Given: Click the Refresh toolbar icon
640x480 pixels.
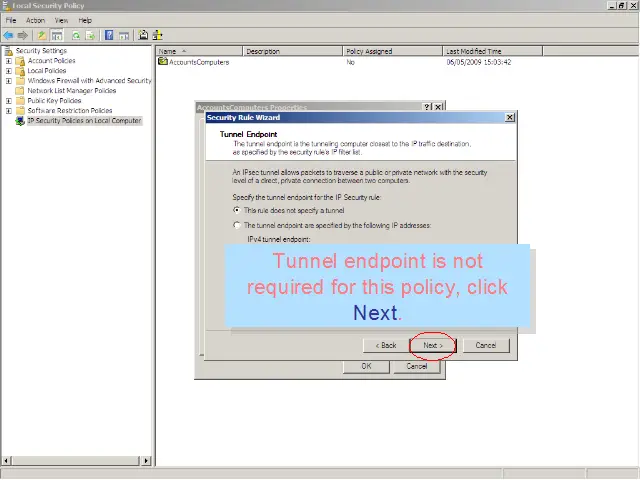Looking at the screenshot, I should [76, 35].
